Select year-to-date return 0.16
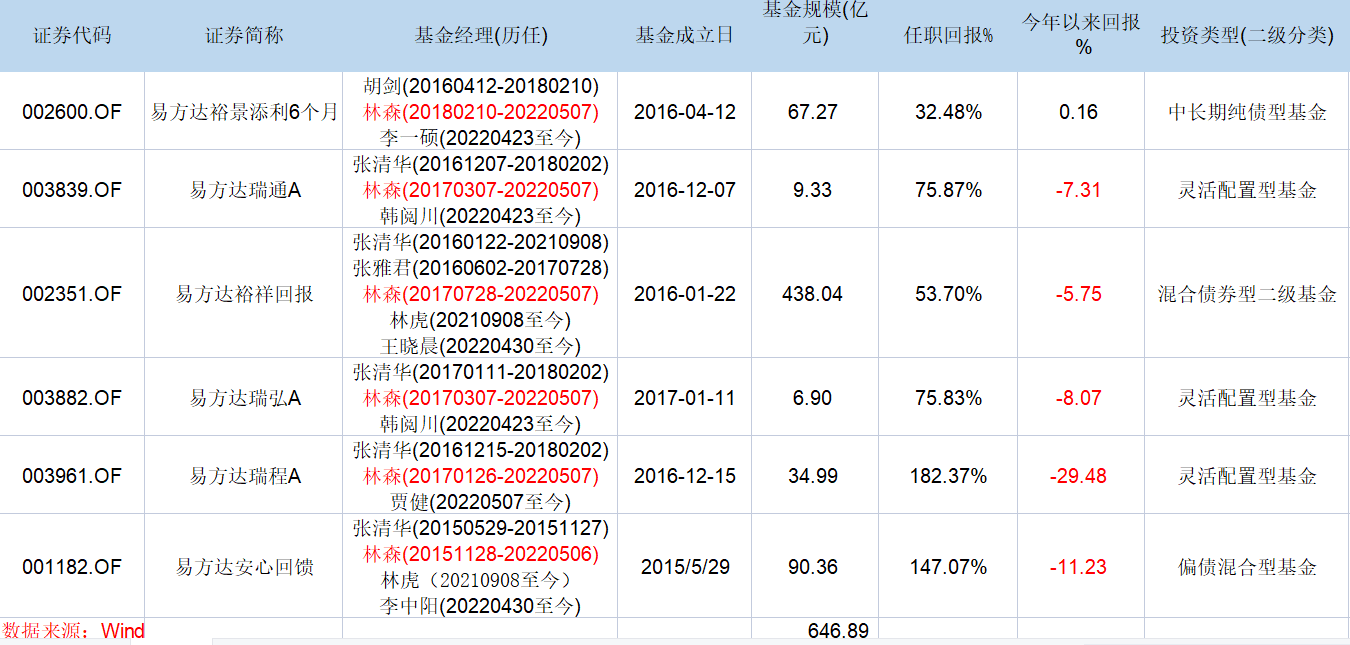Image resolution: width=1350 pixels, height=645 pixels. [x=1078, y=112]
